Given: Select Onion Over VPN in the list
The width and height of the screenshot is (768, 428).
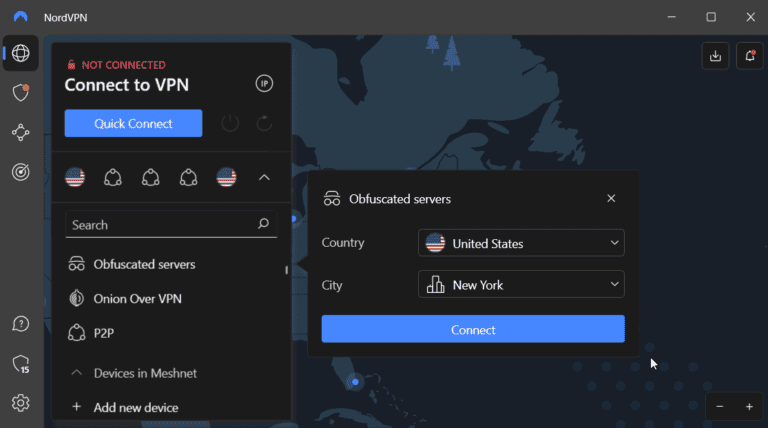Looking at the screenshot, I should tap(137, 298).
